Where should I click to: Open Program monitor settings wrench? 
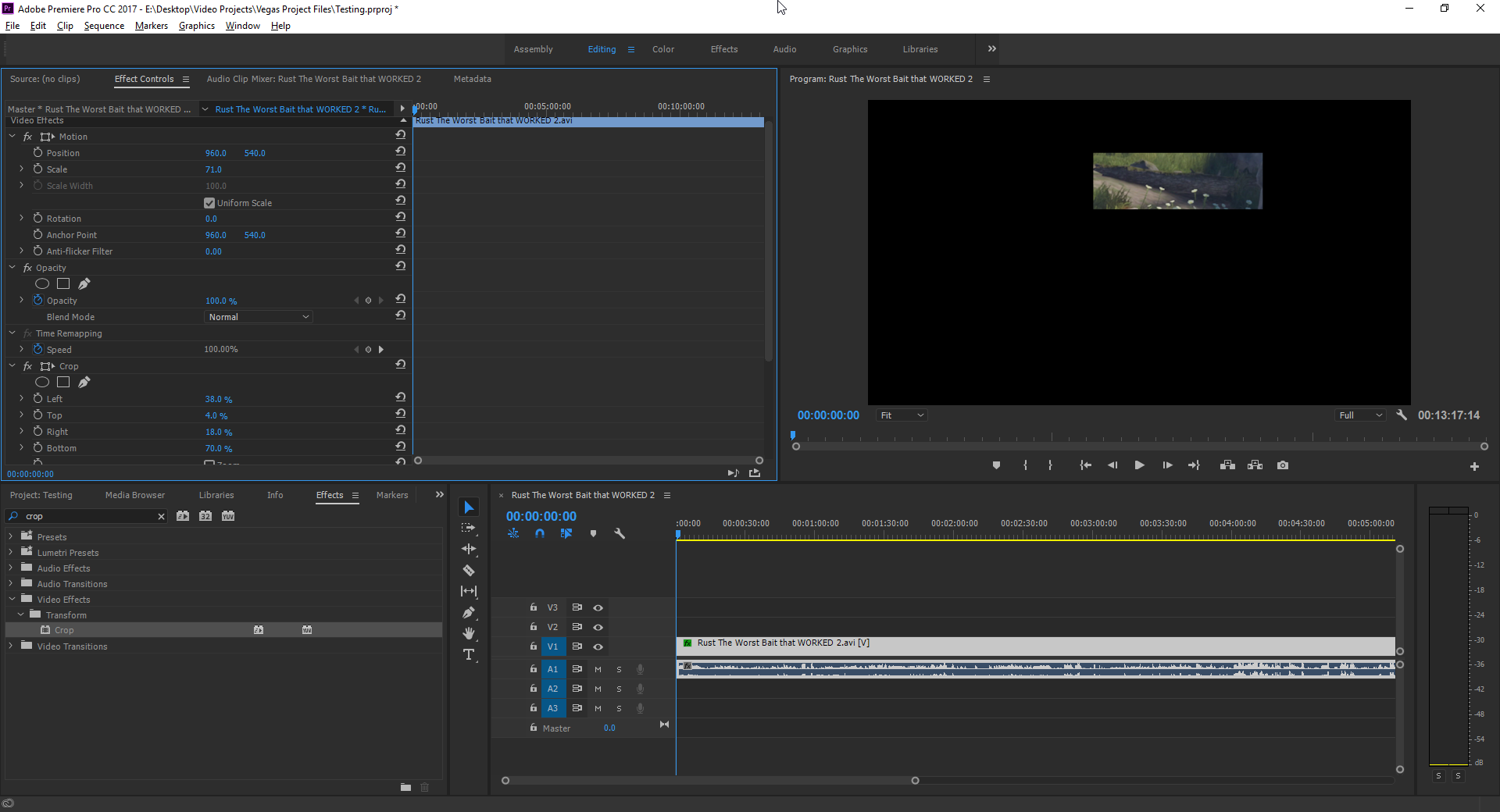(1402, 415)
